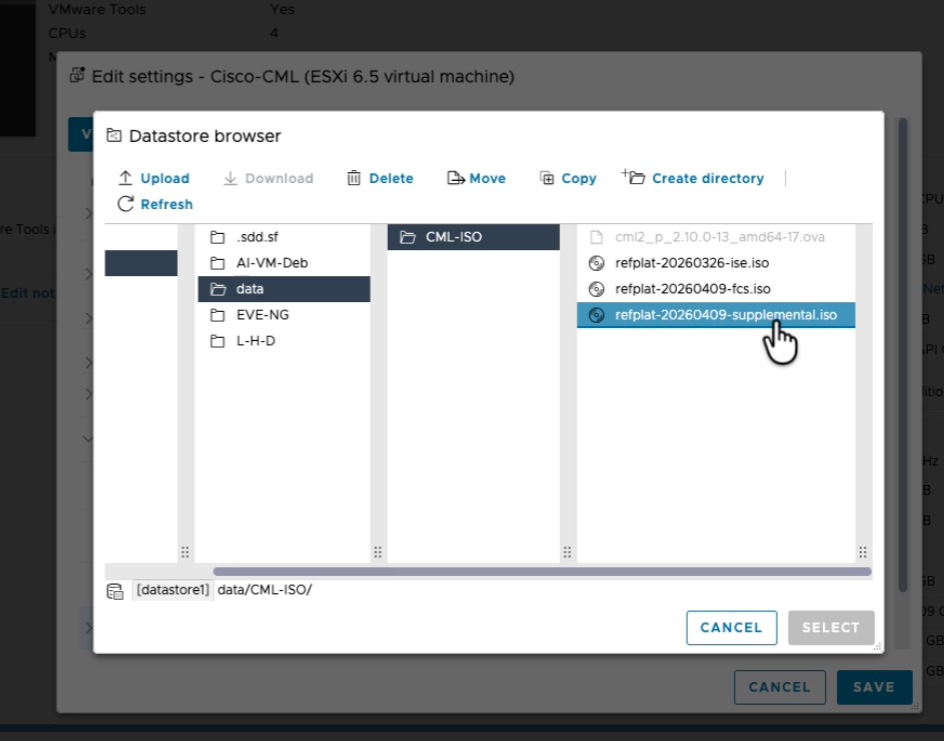Open the .sdd.sf folder
This screenshot has height=741, width=944.
click(284, 237)
